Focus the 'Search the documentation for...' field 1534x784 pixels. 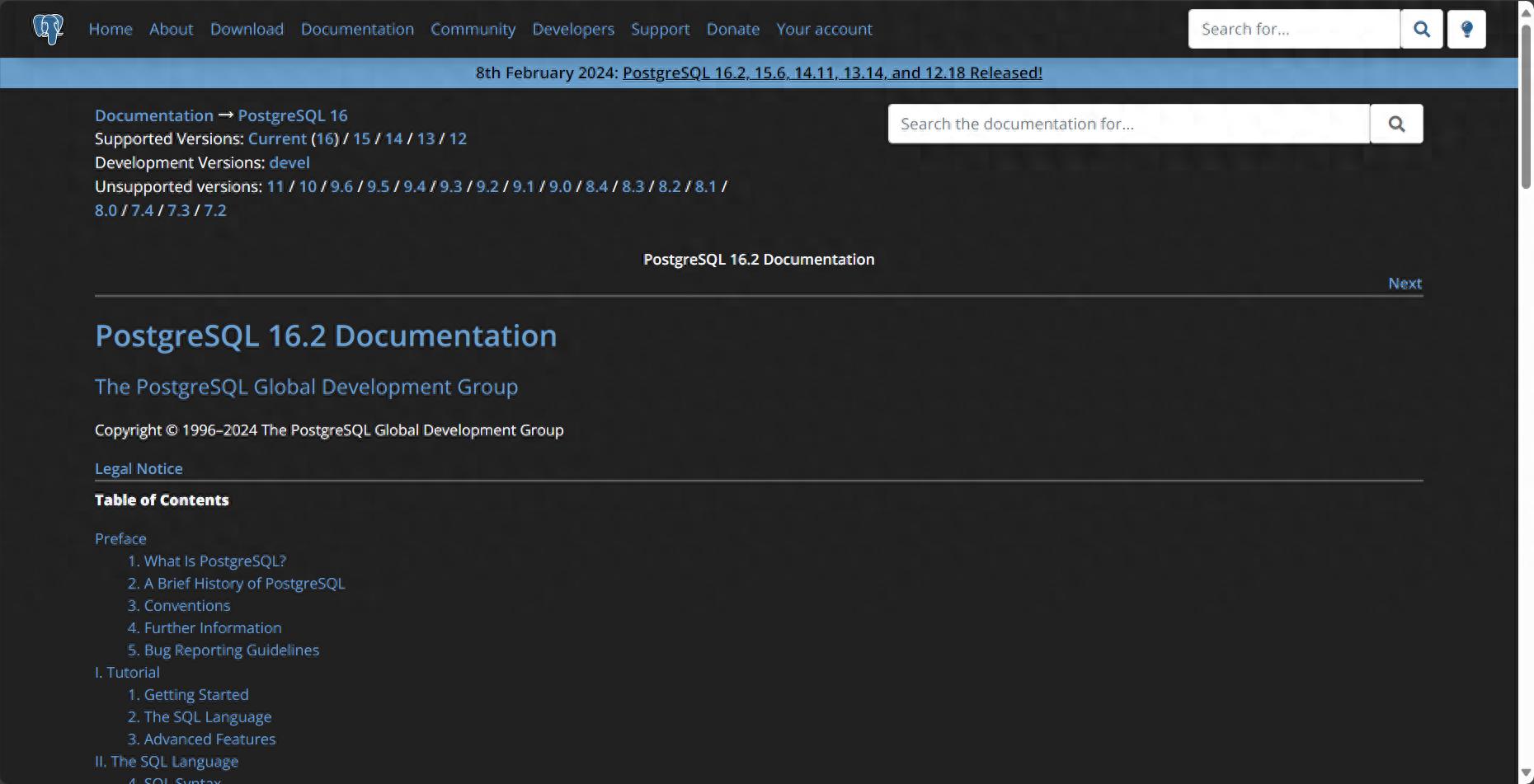pyautogui.click(x=1129, y=124)
